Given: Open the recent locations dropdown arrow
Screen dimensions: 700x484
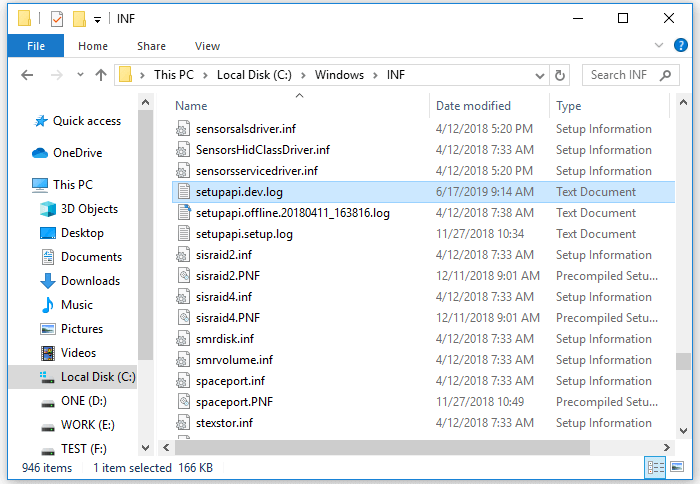Looking at the screenshot, I should (x=80, y=75).
